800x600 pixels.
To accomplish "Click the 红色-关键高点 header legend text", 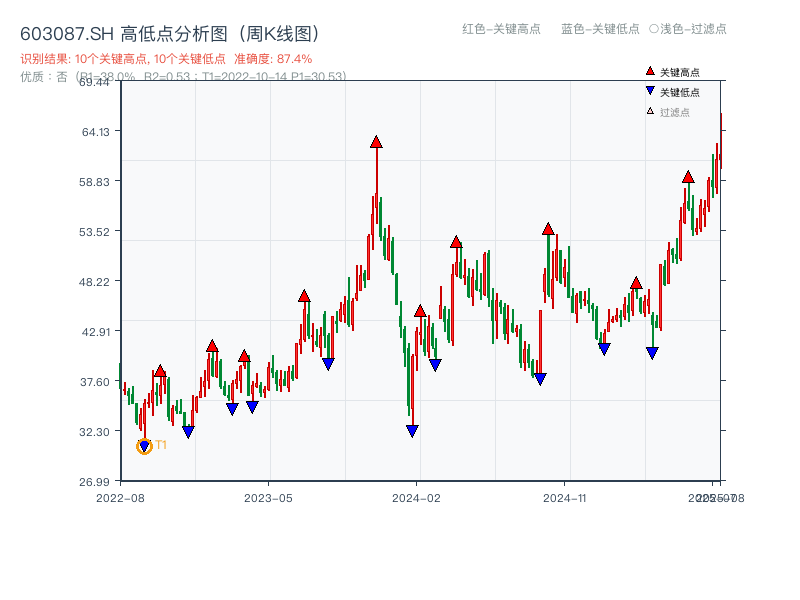I will click(501, 29).
